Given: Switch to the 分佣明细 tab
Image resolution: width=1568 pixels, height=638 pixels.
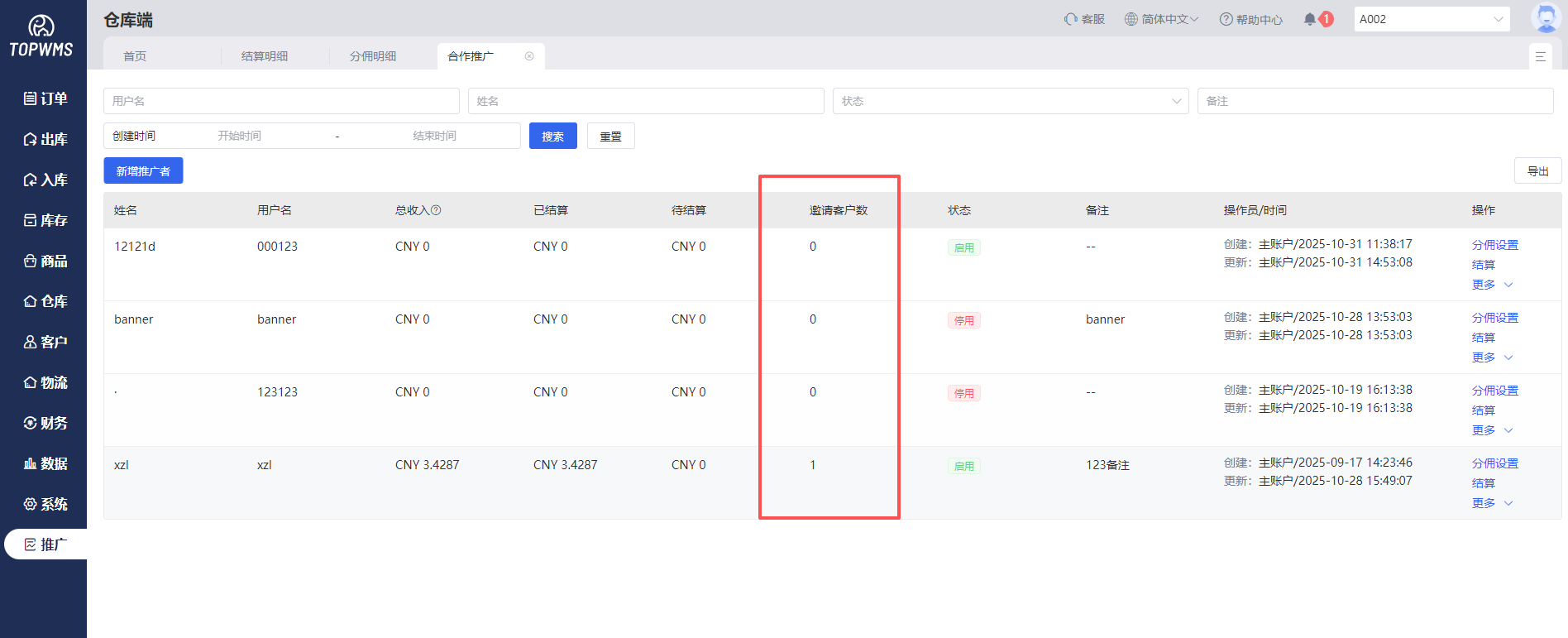Looking at the screenshot, I should [x=373, y=56].
